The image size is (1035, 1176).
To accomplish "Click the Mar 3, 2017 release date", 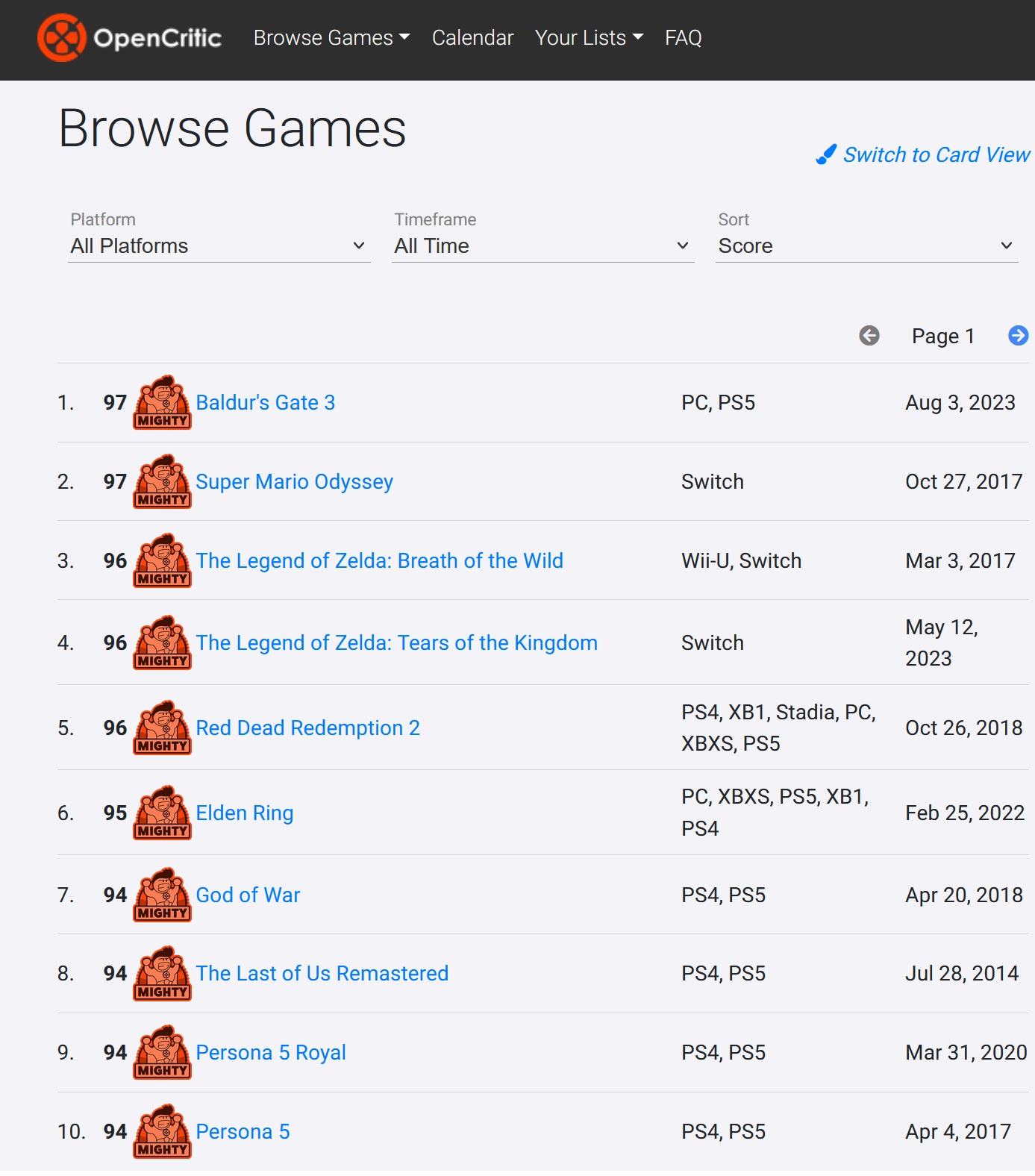I will (960, 560).
